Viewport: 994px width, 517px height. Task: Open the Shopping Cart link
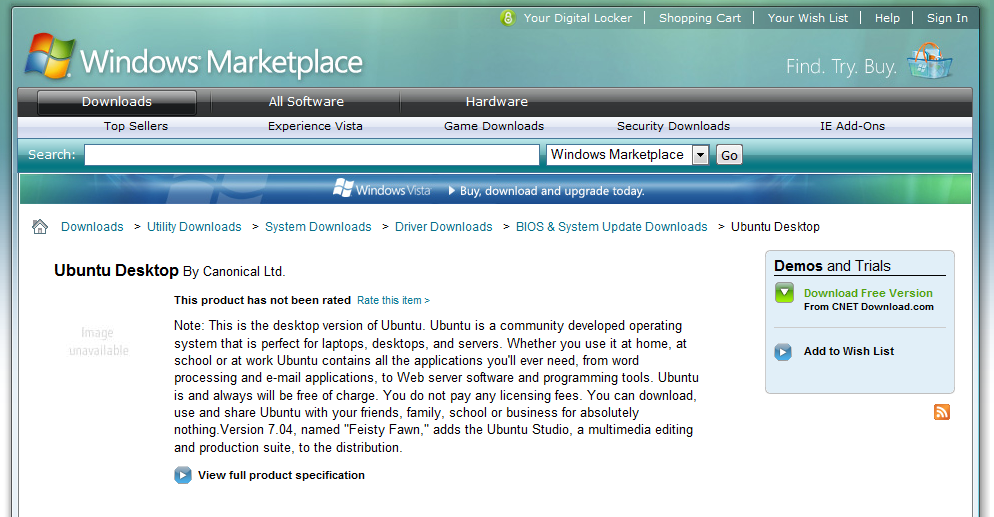700,18
